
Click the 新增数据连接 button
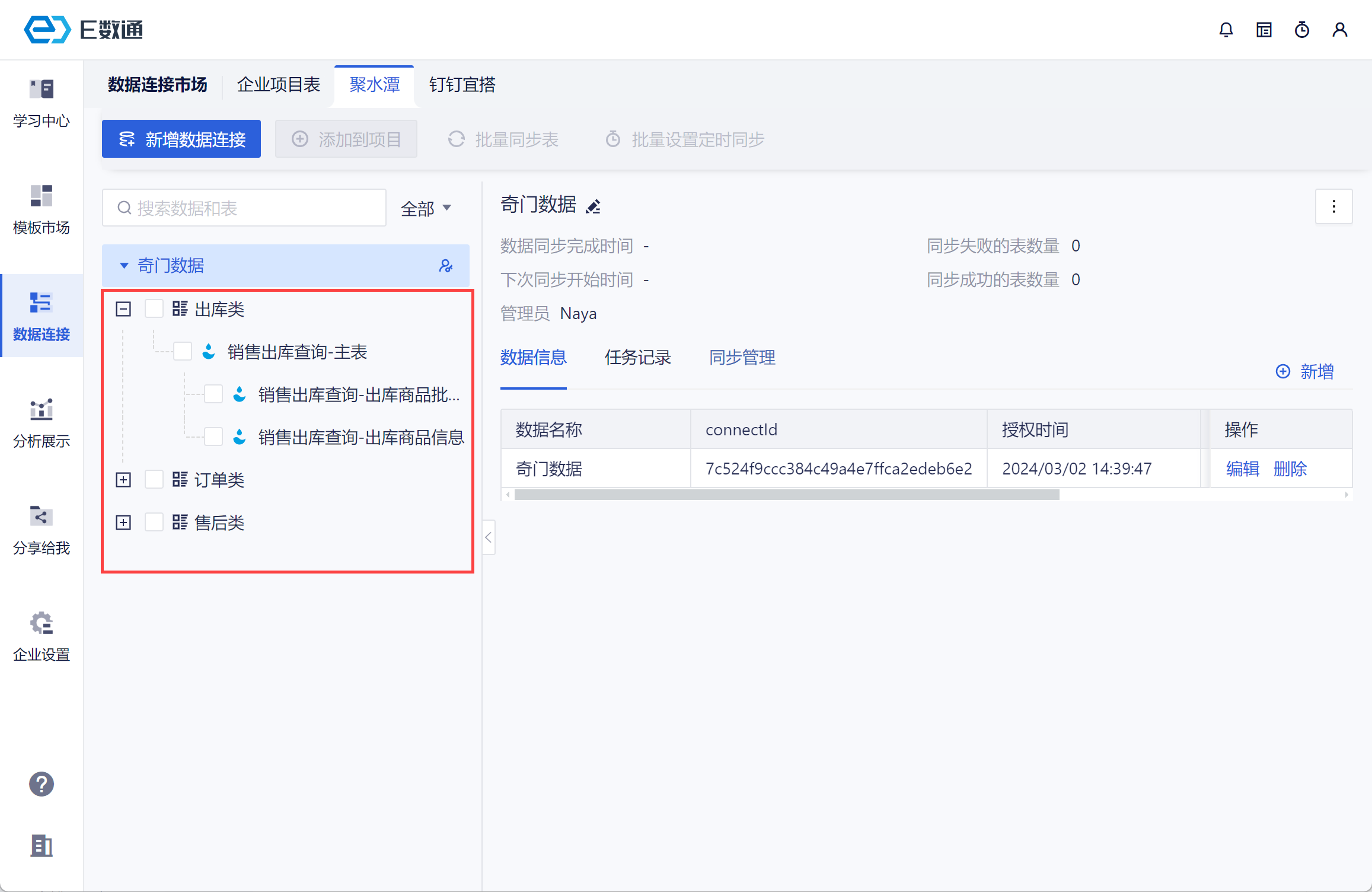[x=181, y=139]
